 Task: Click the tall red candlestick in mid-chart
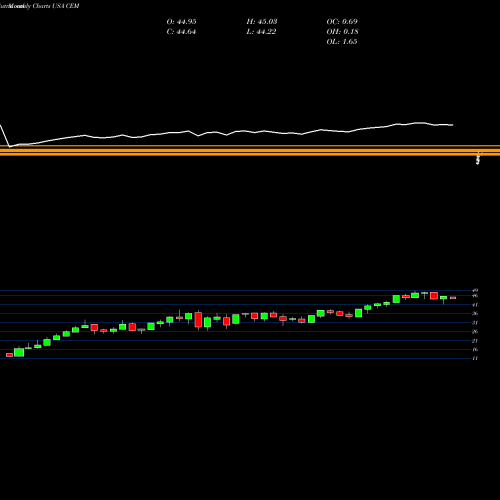pos(198,320)
